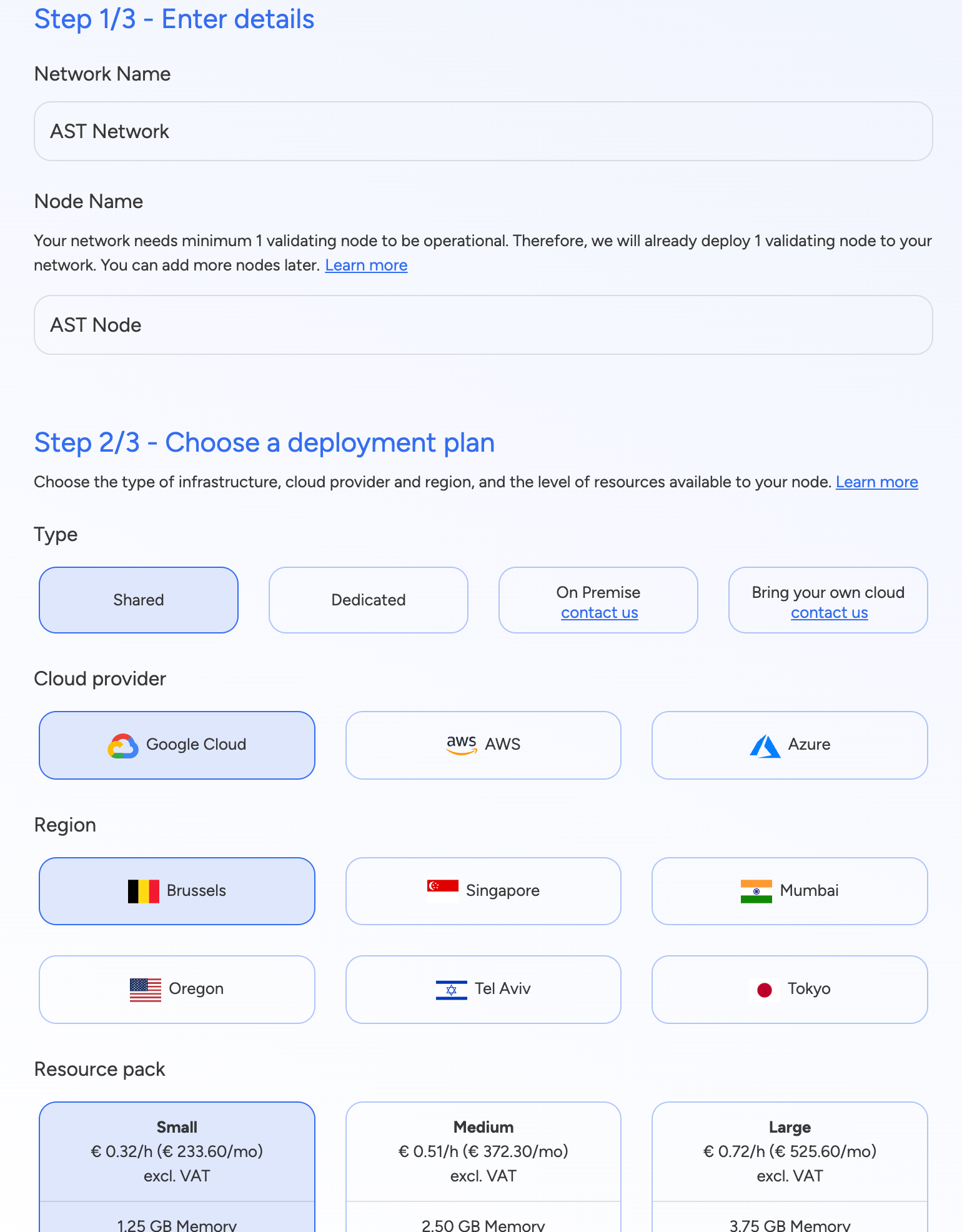Select the Large resource pack
Screen dimensions: 962x1232
click(x=790, y=1151)
